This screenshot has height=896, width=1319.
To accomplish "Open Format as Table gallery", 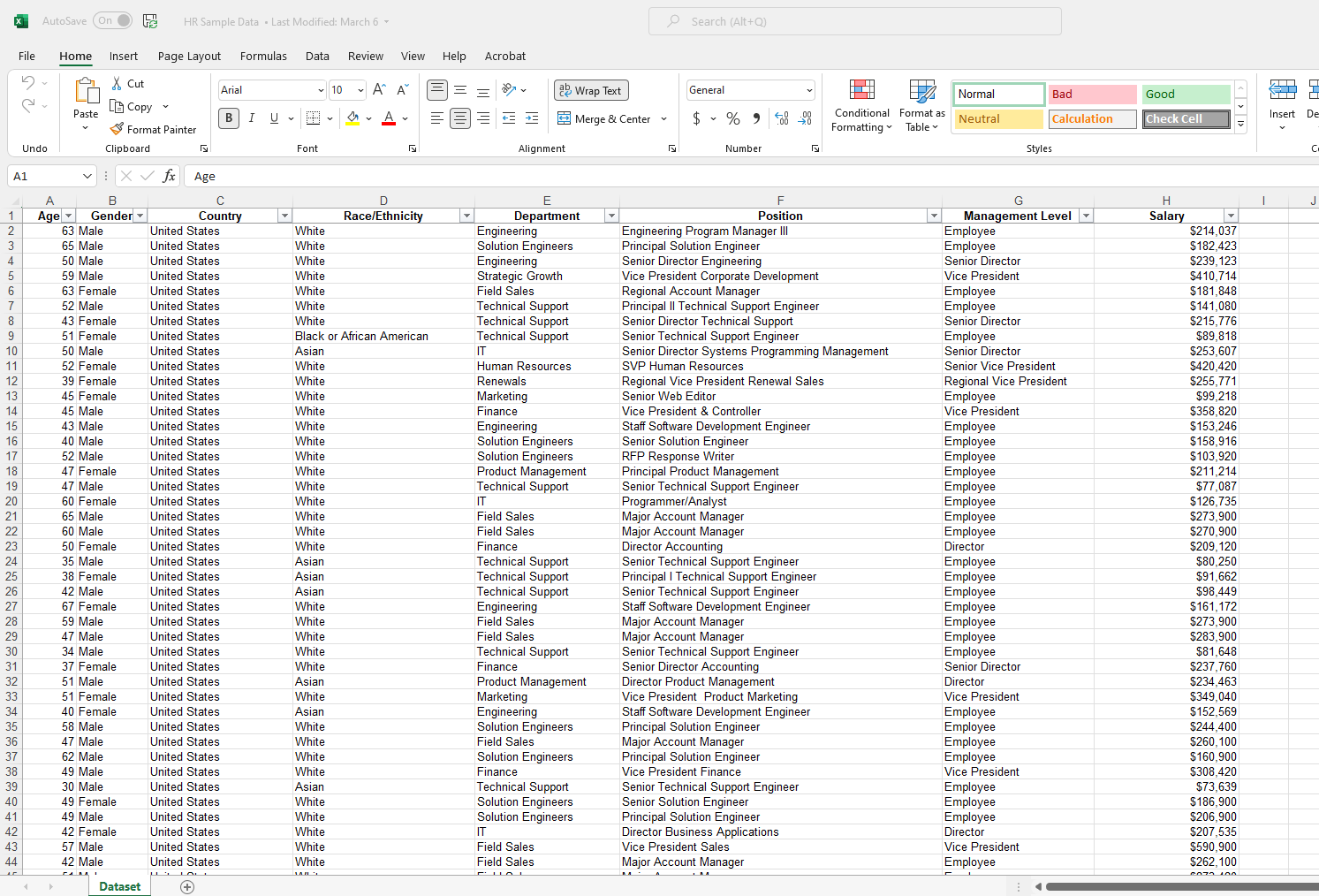I will [921, 105].
